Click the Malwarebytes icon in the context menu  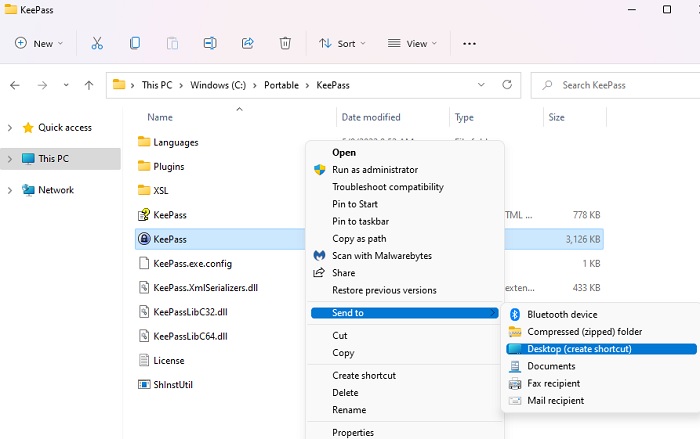319,255
